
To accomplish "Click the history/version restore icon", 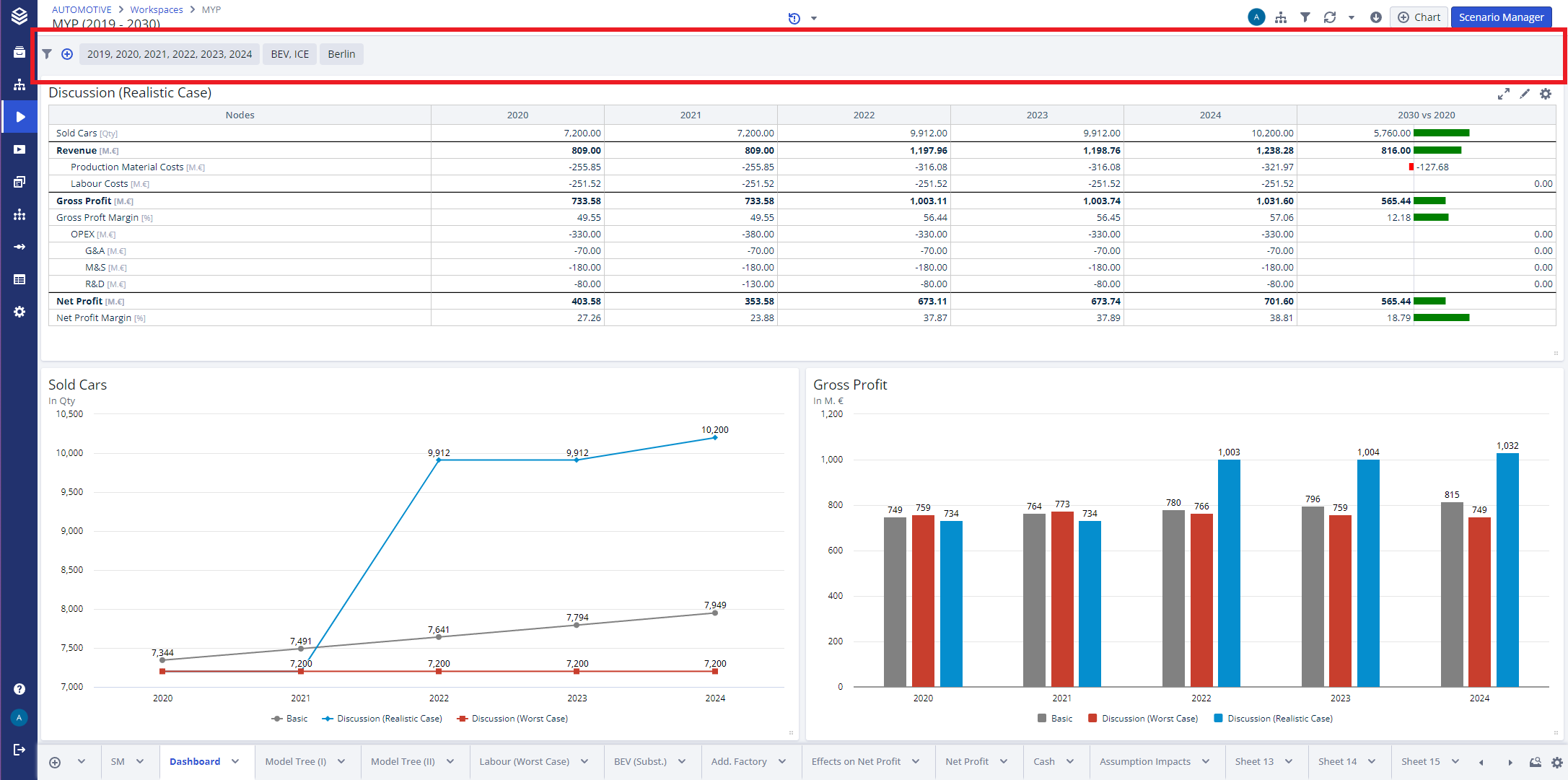I will (x=794, y=18).
